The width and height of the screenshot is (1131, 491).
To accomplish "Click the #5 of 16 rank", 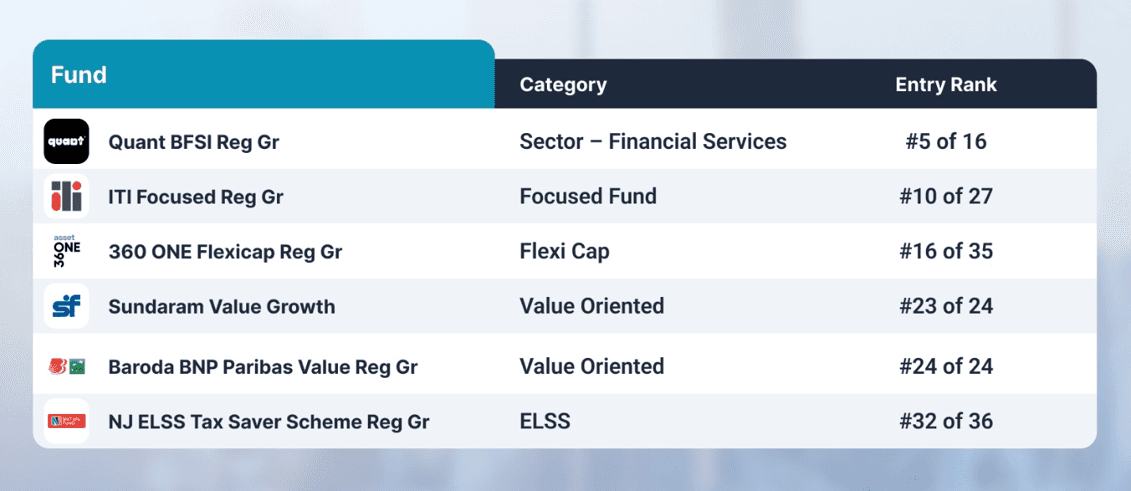I will click(x=946, y=141).
